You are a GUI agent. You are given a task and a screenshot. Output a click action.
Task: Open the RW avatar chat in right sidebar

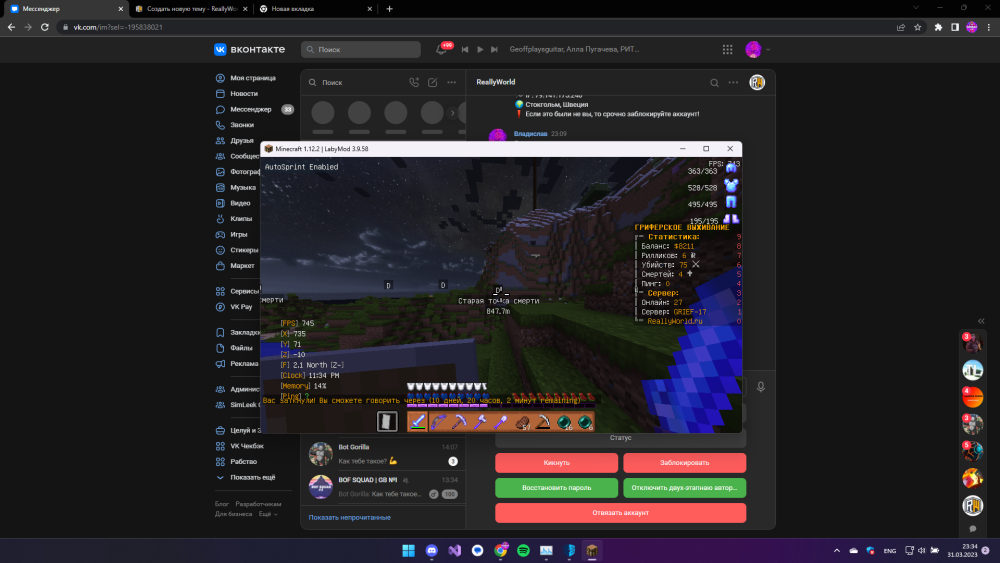coord(973,506)
